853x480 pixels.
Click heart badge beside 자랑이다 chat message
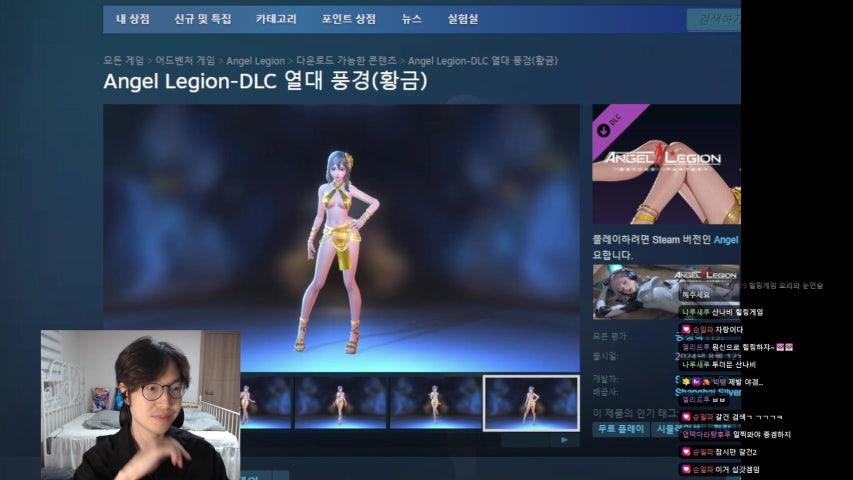(686, 329)
